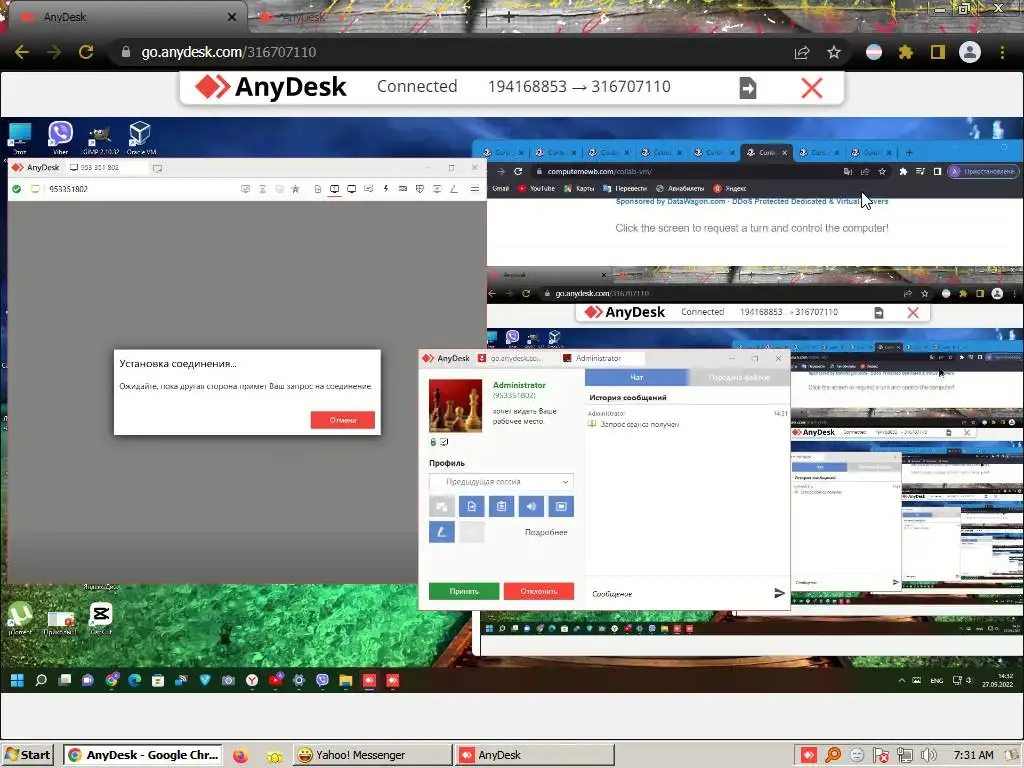Toggle the drawing pen permission button
The image size is (1024, 768).
[x=441, y=532]
